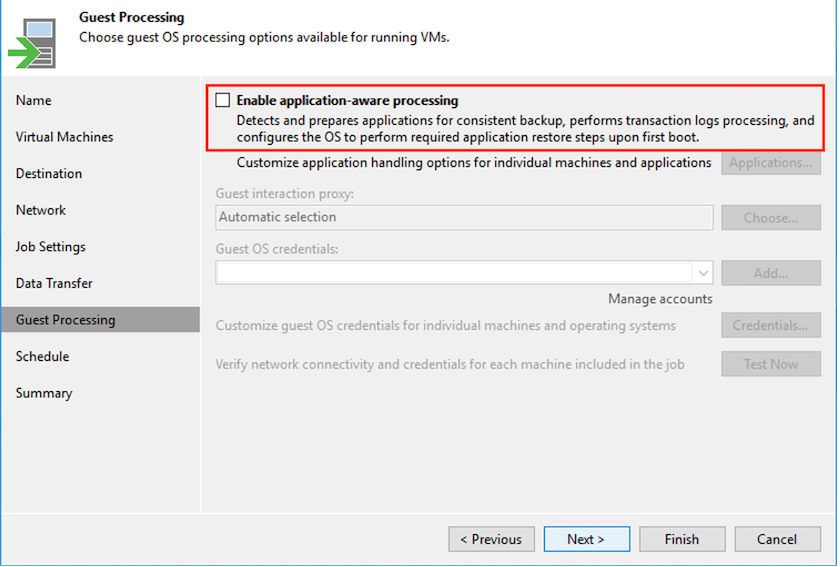Open the Virtual Machines step
Viewport: 840px width, 567px height.
click(x=65, y=137)
